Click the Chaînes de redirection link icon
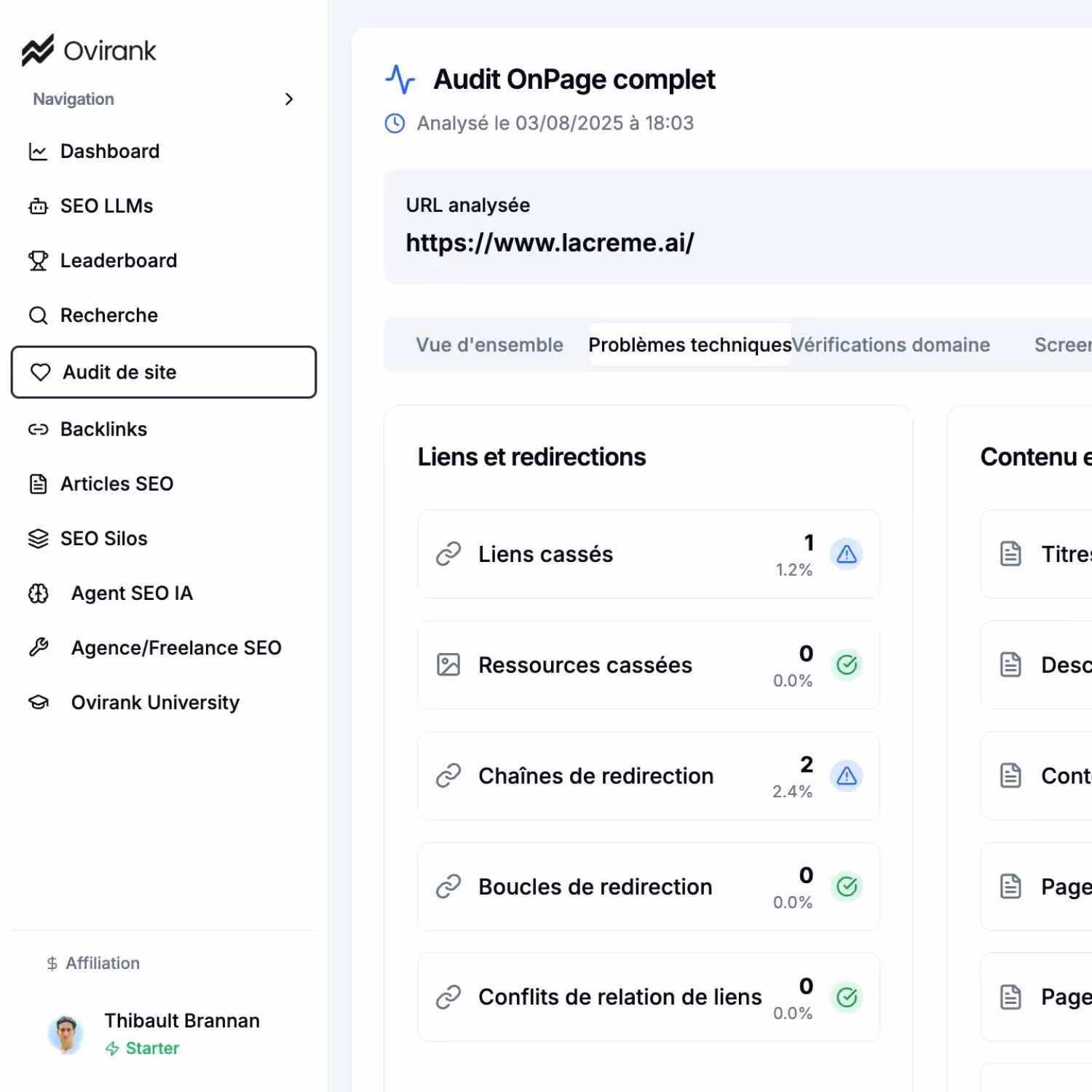Image resolution: width=1092 pixels, height=1092 pixels. [448, 776]
